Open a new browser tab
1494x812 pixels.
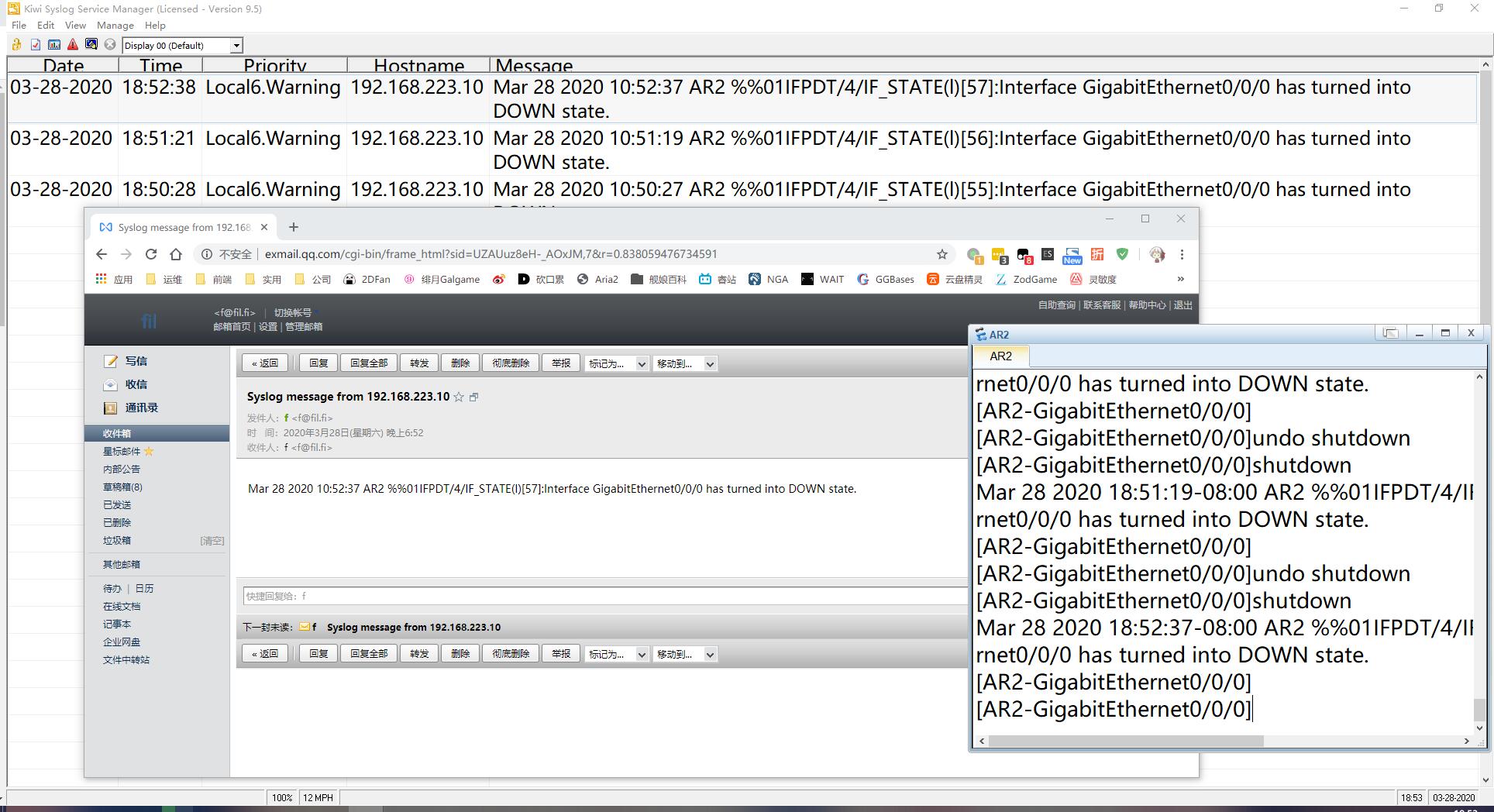click(293, 227)
